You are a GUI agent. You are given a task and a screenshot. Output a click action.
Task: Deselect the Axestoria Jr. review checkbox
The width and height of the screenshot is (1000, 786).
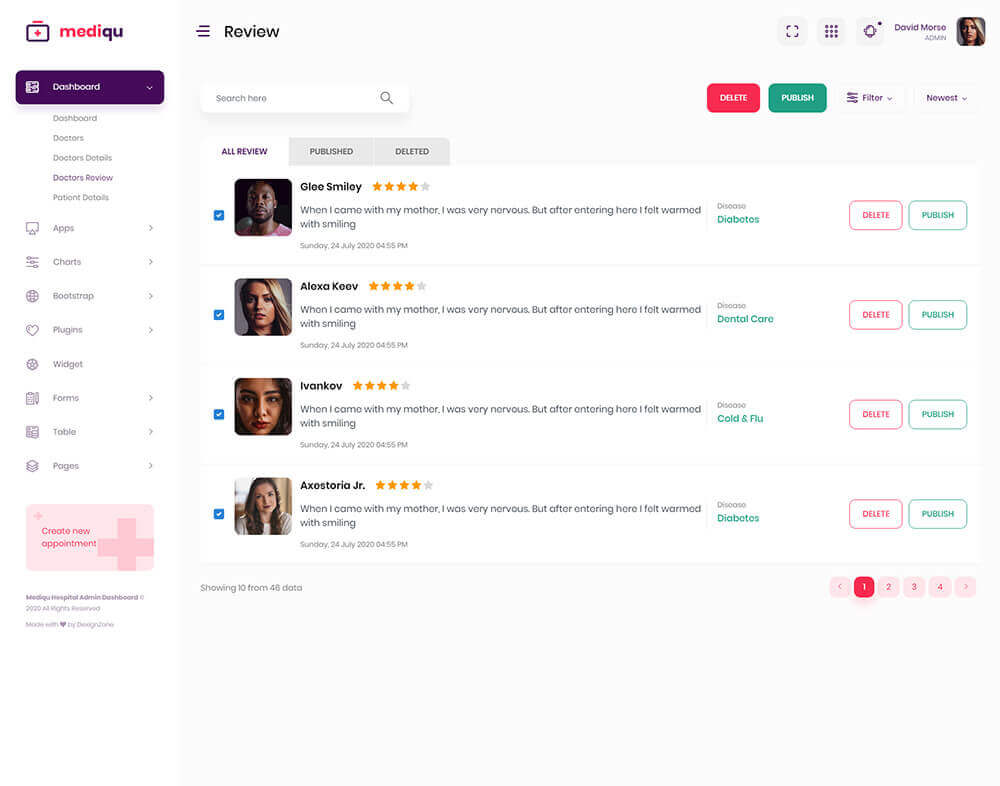[219, 514]
